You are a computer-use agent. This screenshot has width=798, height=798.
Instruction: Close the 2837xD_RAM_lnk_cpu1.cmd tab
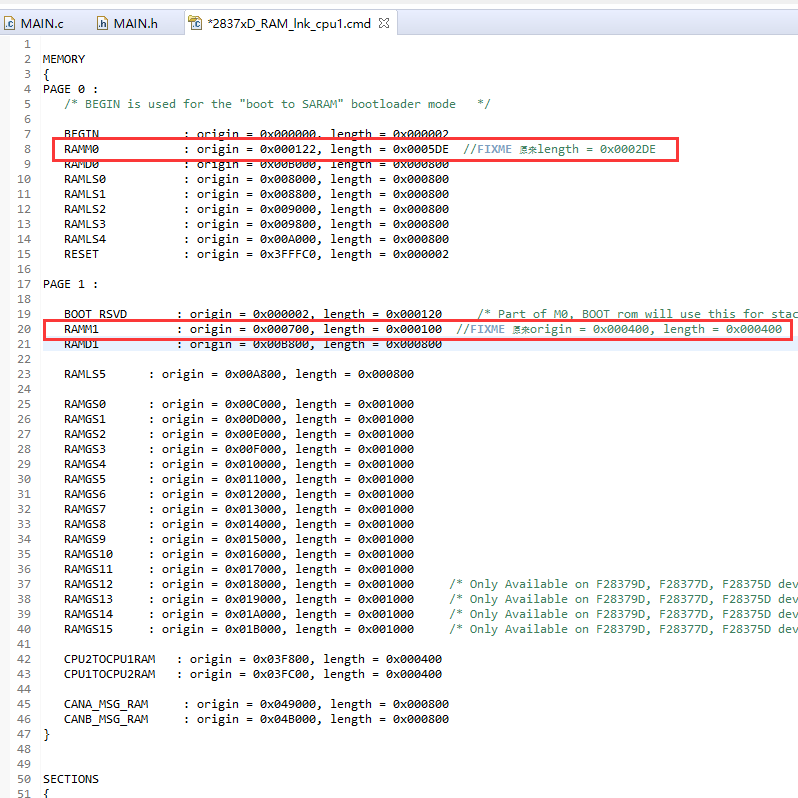[384, 23]
